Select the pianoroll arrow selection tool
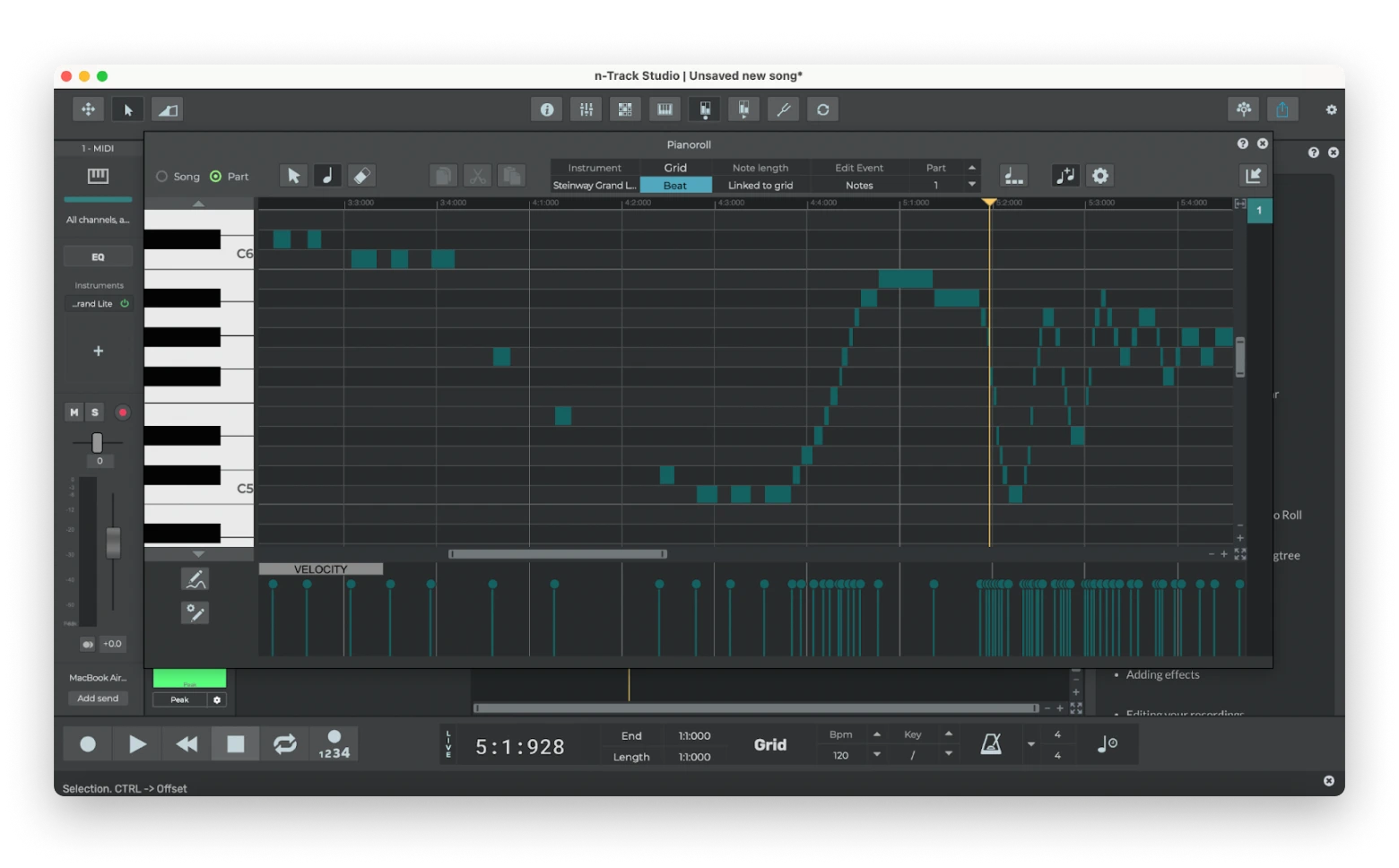Screen dimensions: 1399x868 293,176
